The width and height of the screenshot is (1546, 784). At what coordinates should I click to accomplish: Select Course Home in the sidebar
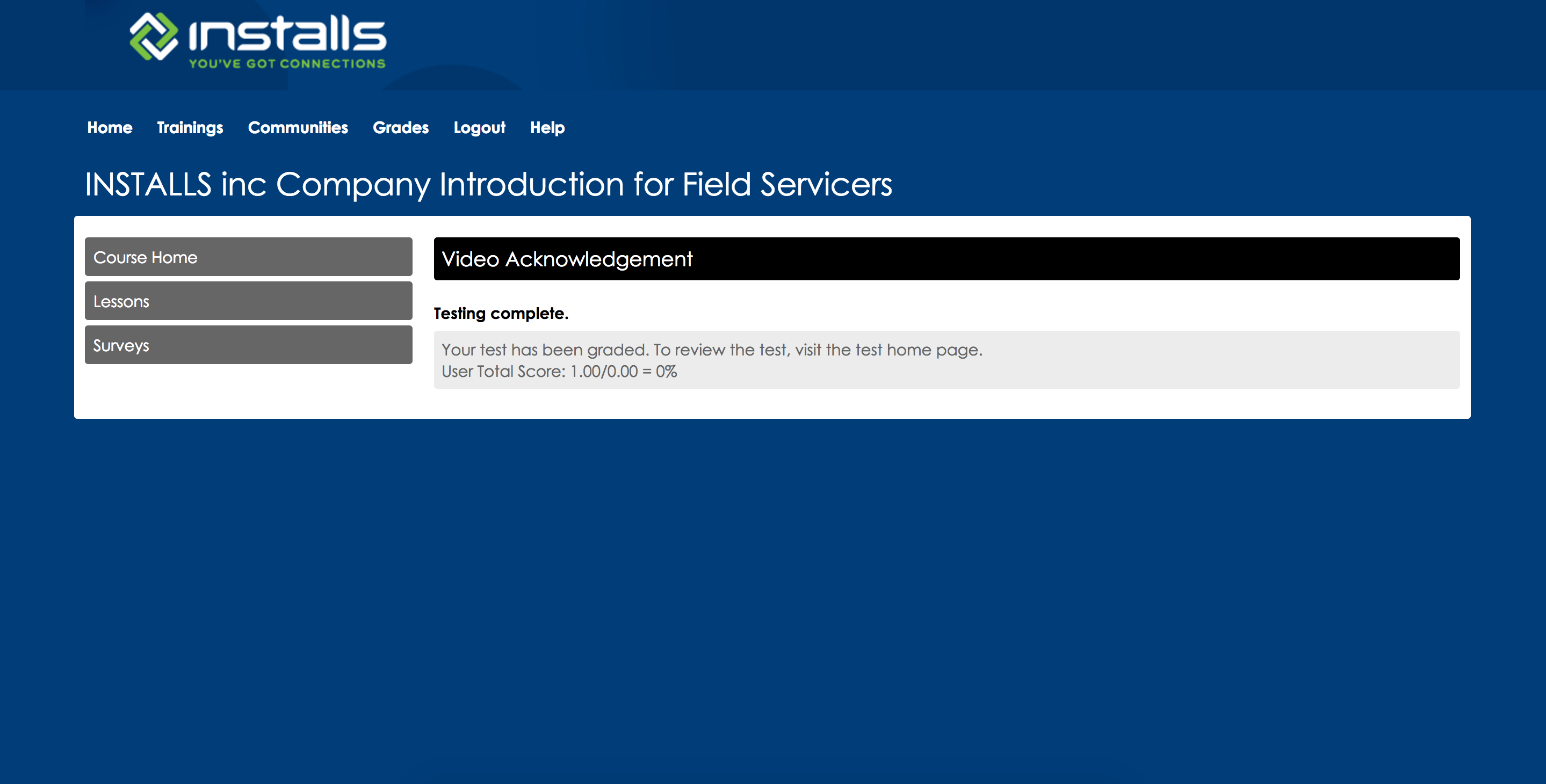[248, 257]
